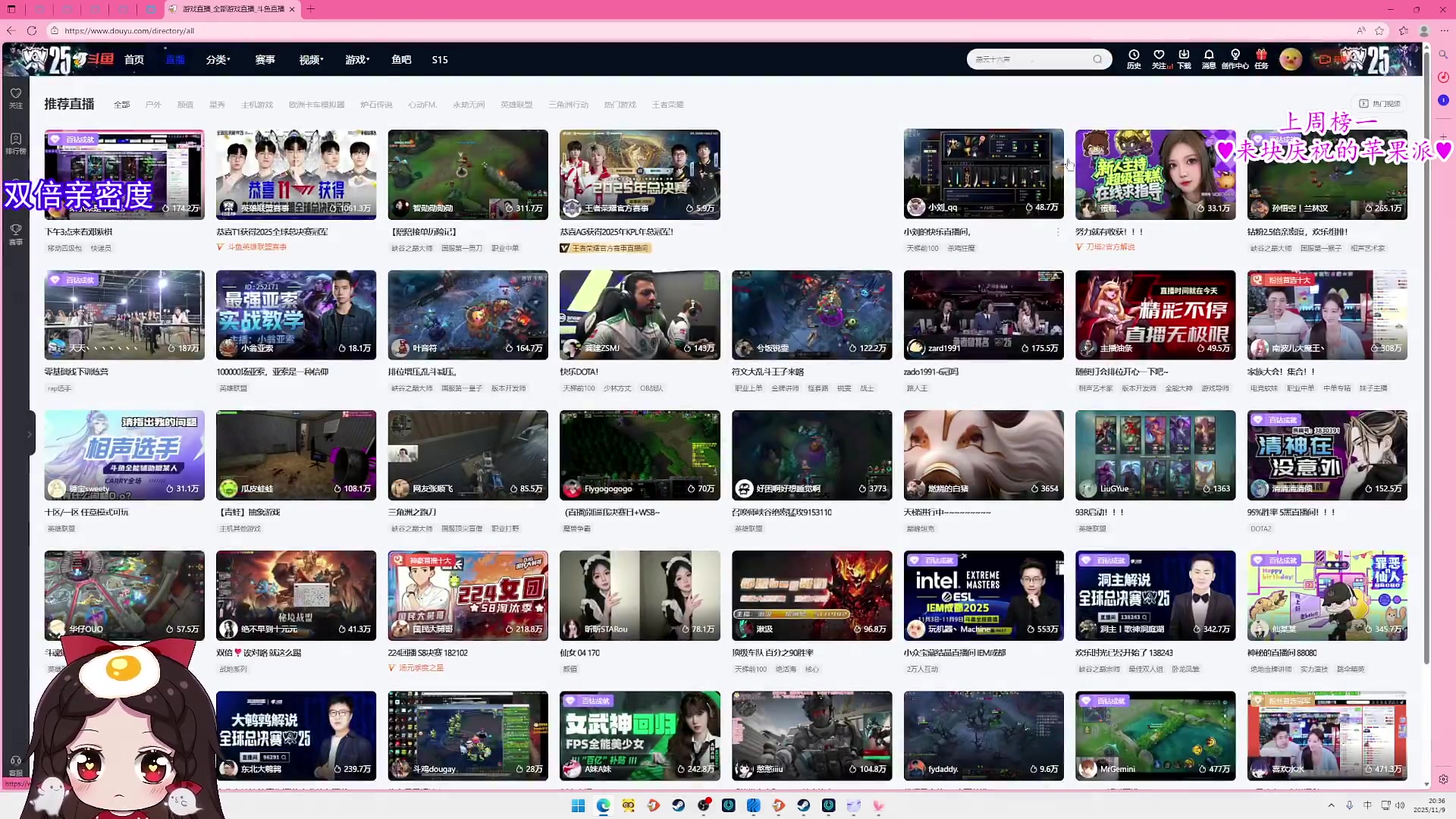The image size is (1456, 819).
Task: Click the search magnifier icon
Action: coord(1097,59)
